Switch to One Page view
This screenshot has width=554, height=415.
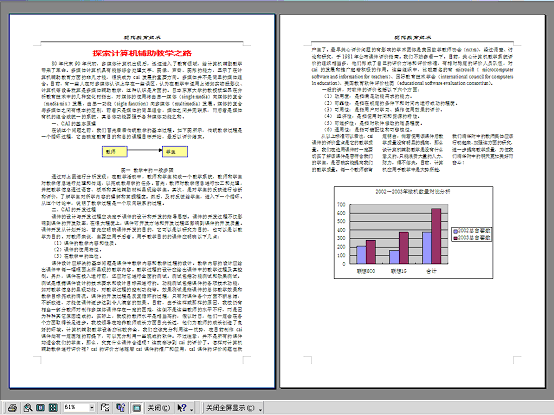point(40,408)
